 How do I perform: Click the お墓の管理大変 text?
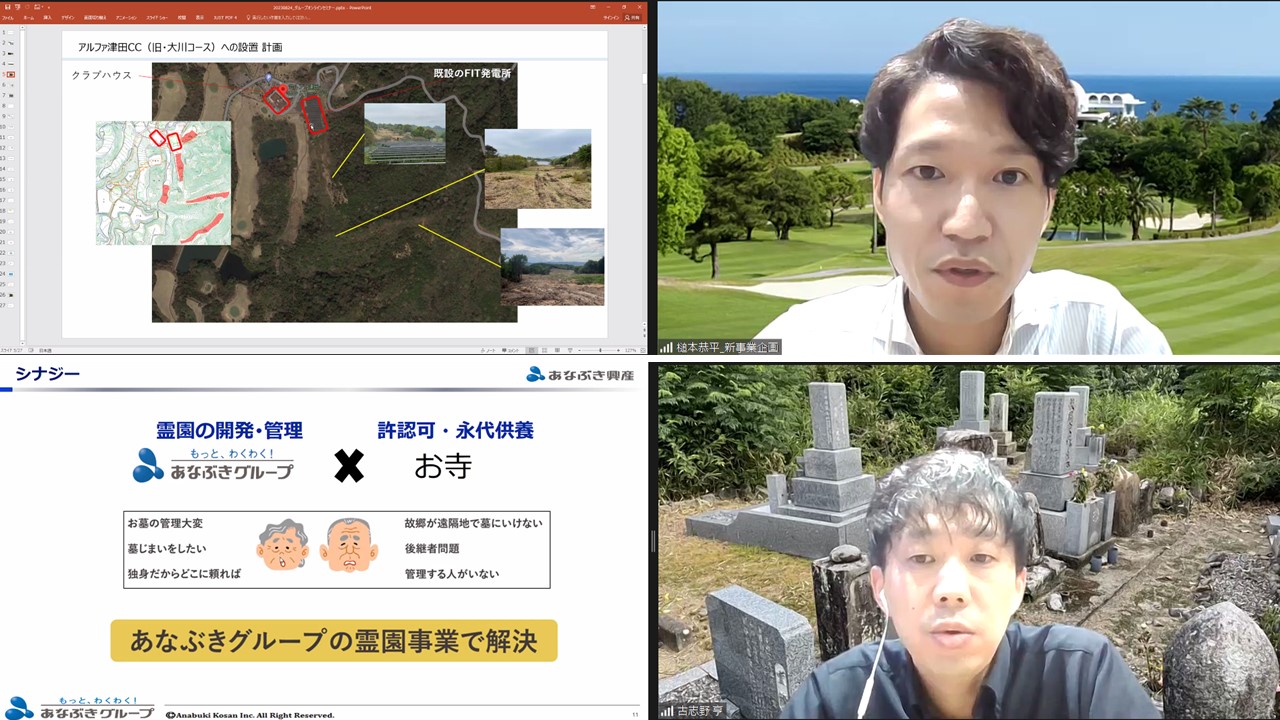tap(165, 523)
